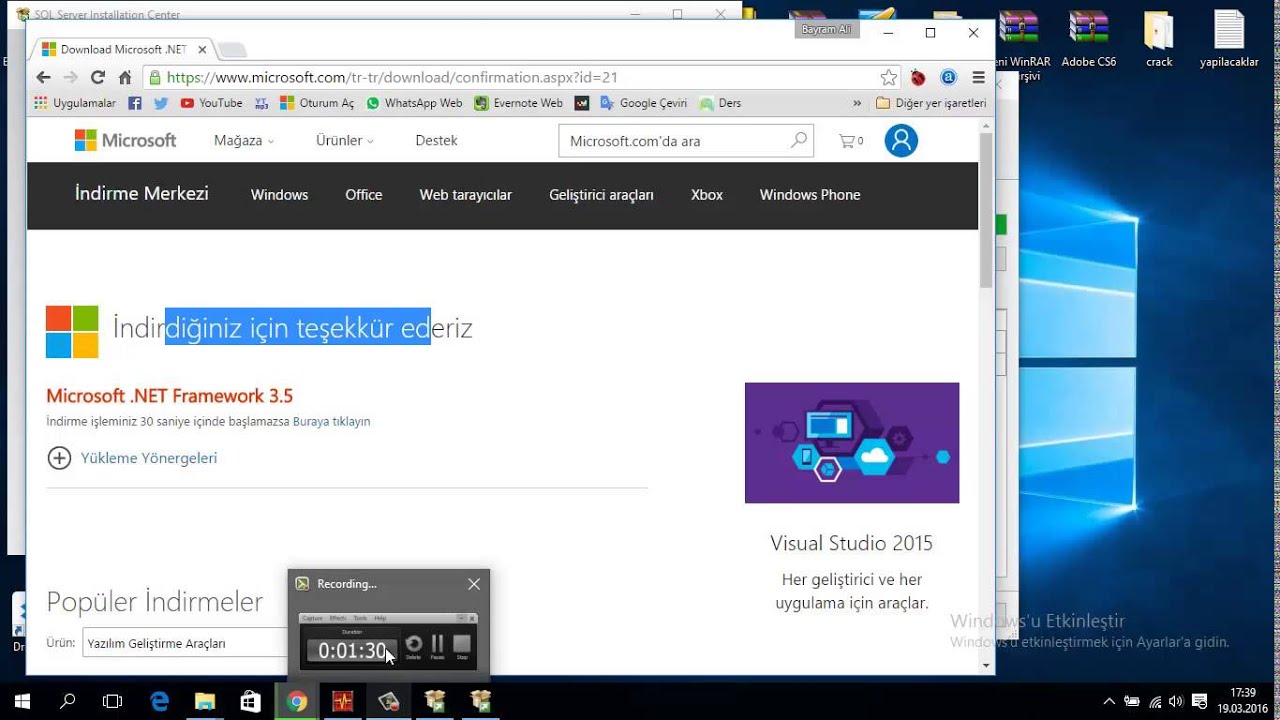Open the volume tray icon
Viewport: 1280px width, 720px height.
pyautogui.click(x=1176, y=701)
